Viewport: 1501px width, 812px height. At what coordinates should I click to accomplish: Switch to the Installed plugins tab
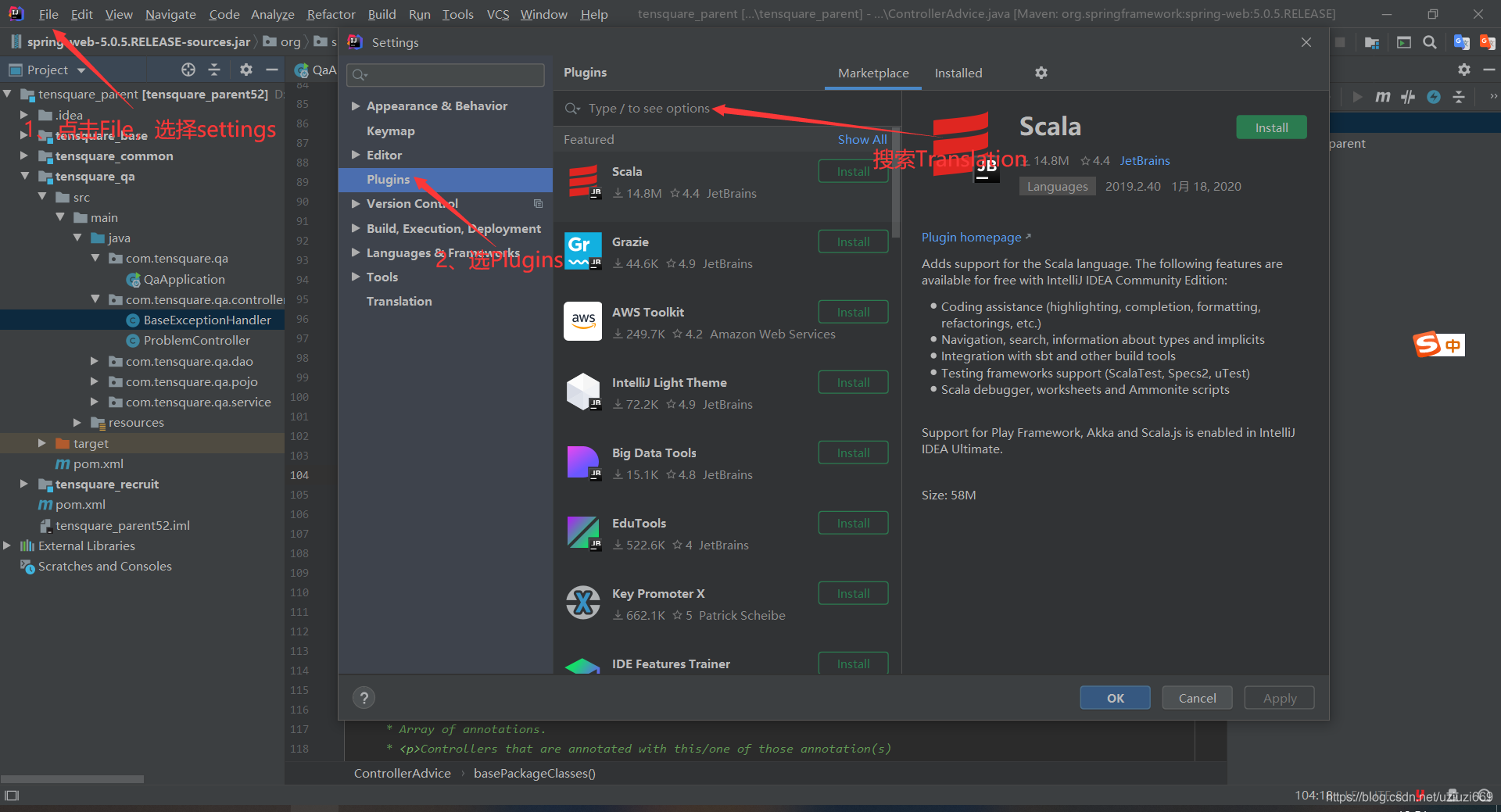[958, 73]
